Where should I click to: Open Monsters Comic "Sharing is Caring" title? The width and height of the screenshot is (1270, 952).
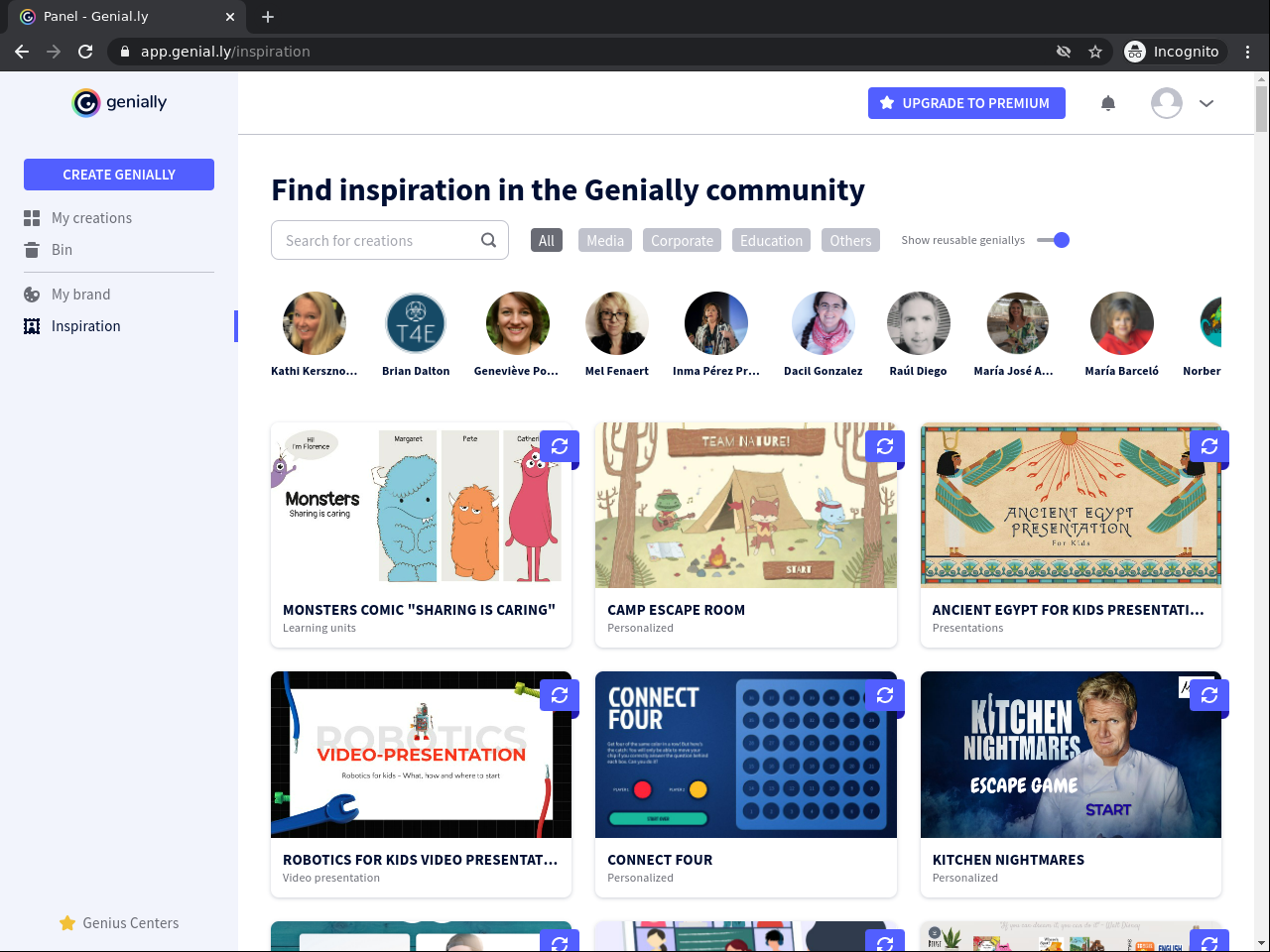pos(419,610)
